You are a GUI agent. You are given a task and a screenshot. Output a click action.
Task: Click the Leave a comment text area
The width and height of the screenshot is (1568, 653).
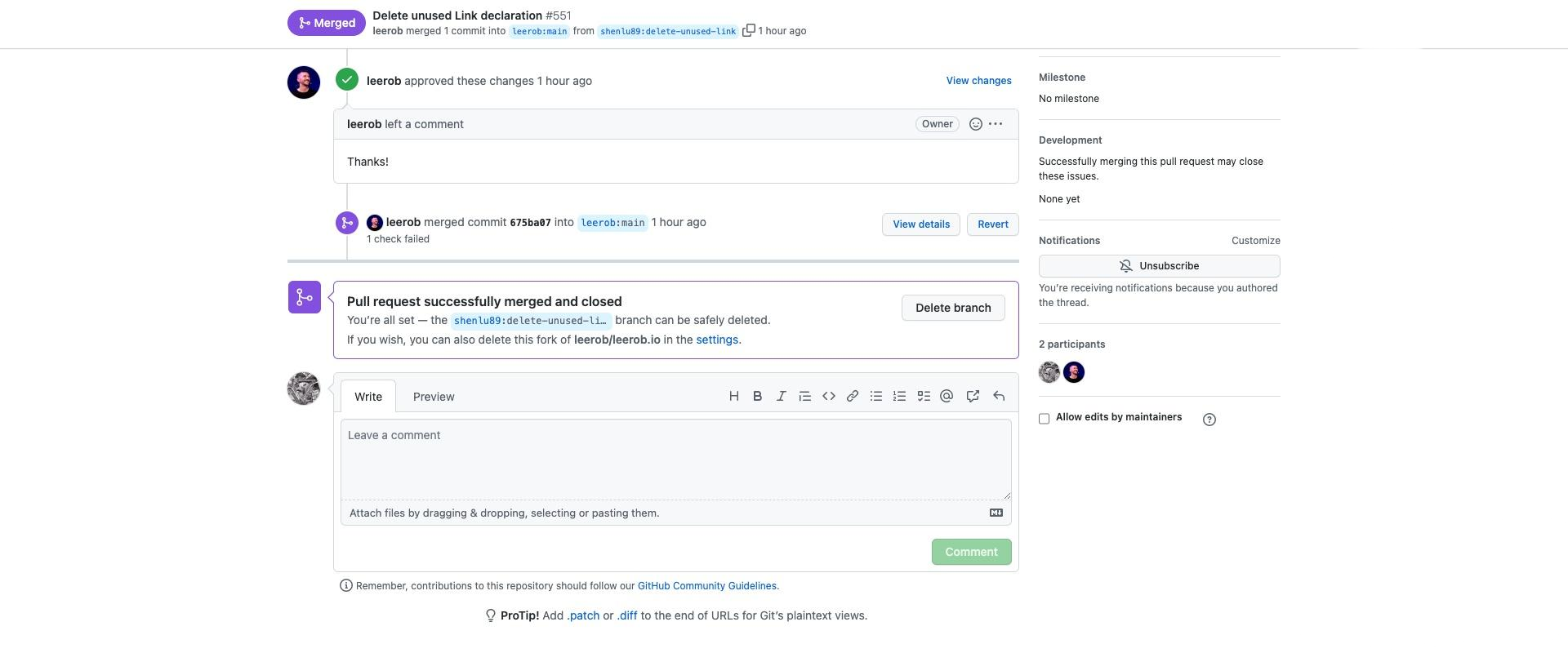(675, 459)
